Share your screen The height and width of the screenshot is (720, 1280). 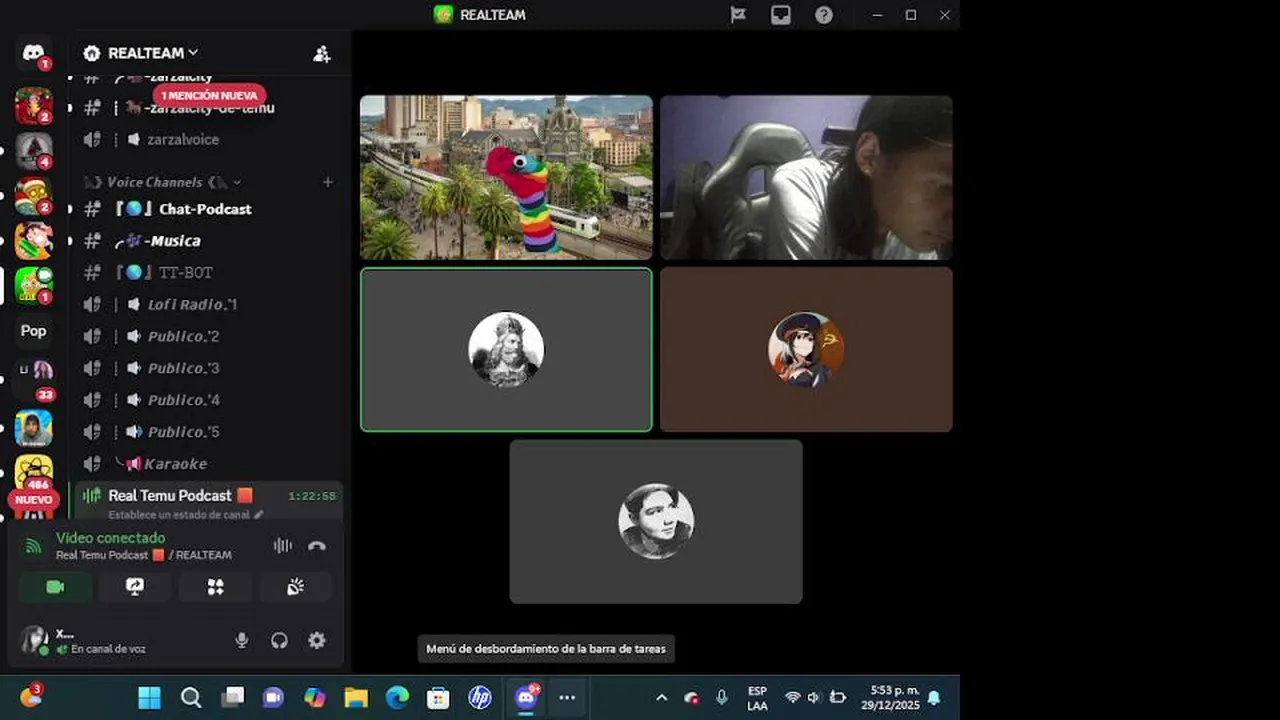coord(135,587)
